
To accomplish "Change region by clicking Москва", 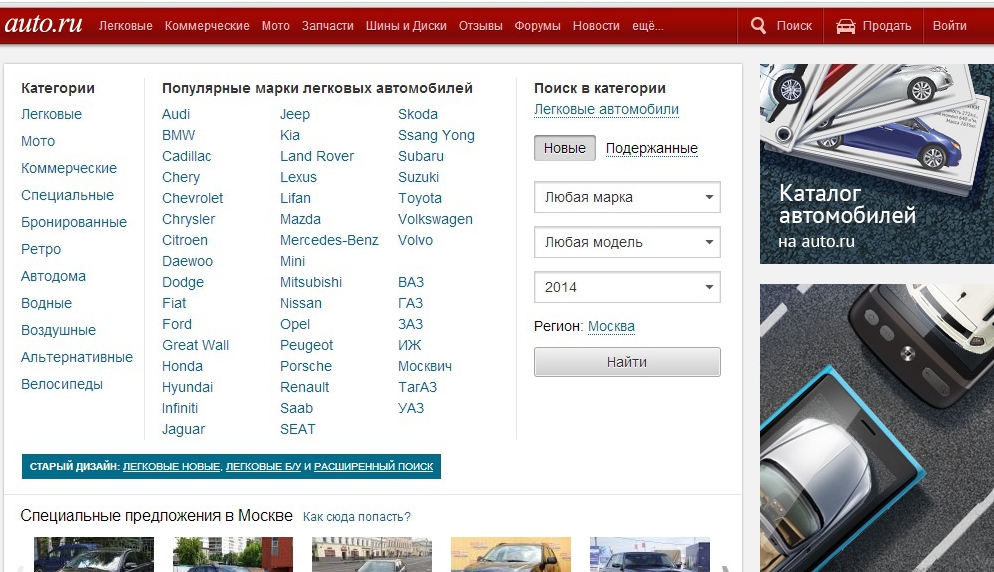I will click(611, 327).
